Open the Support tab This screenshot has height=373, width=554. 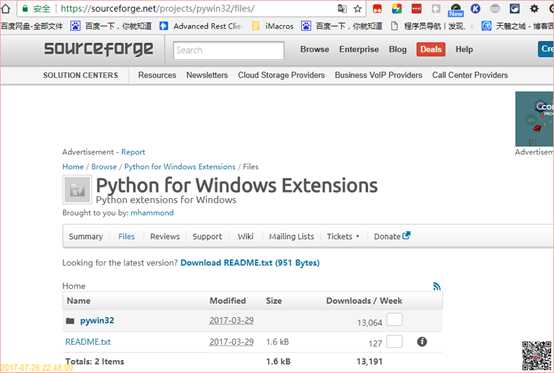(207, 237)
